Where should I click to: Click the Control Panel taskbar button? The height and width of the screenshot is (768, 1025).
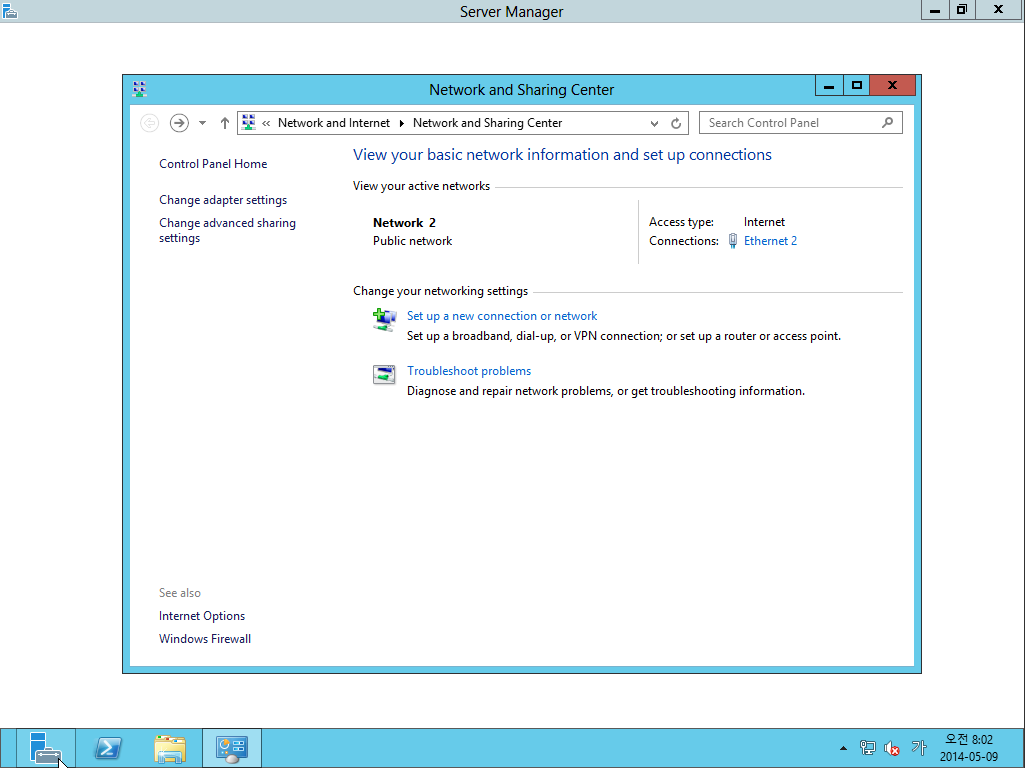coord(232,748)
